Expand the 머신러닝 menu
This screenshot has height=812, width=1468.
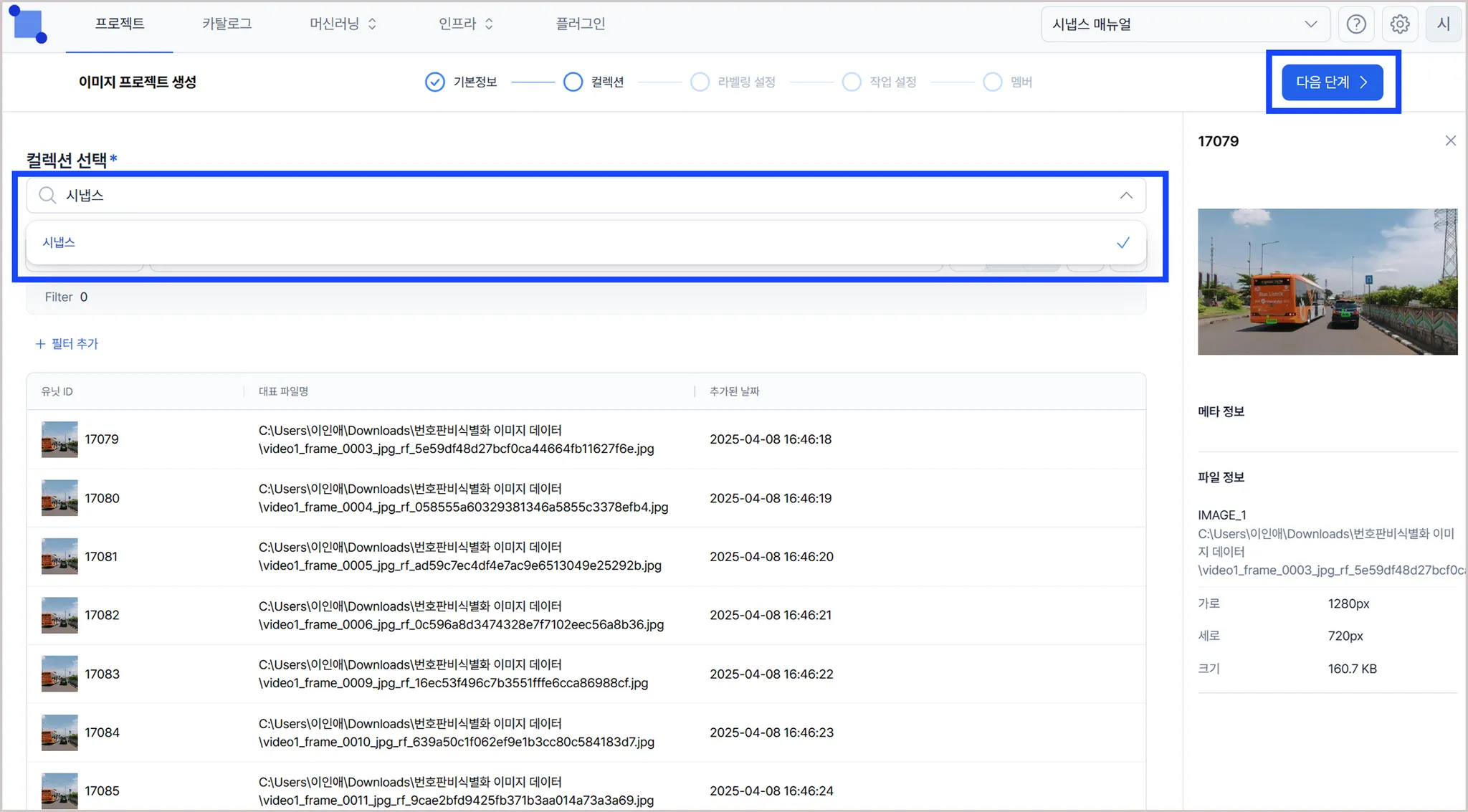[343, 24]
